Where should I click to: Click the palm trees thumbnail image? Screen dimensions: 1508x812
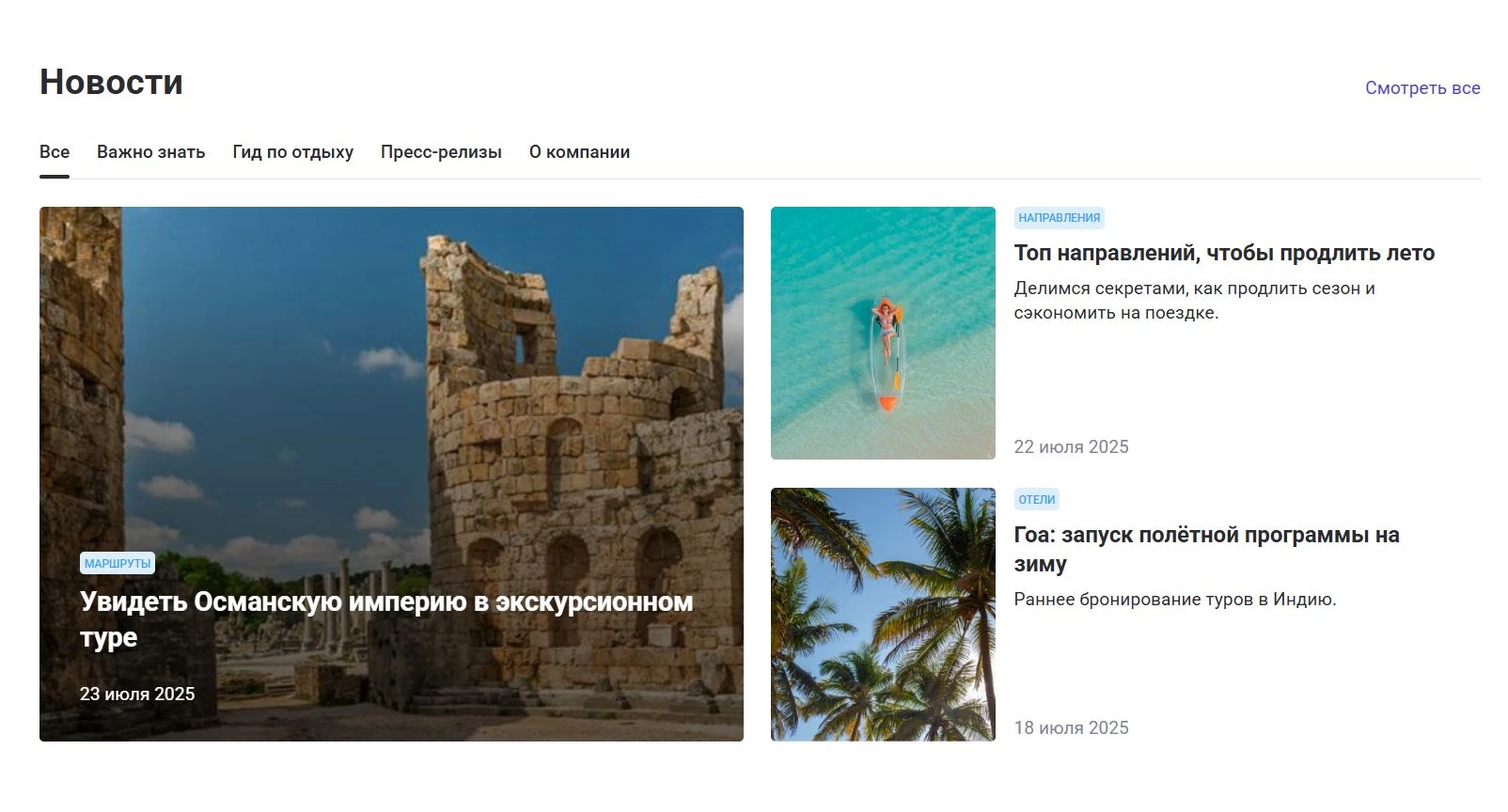pyautogui.click(x=883, y=615)
